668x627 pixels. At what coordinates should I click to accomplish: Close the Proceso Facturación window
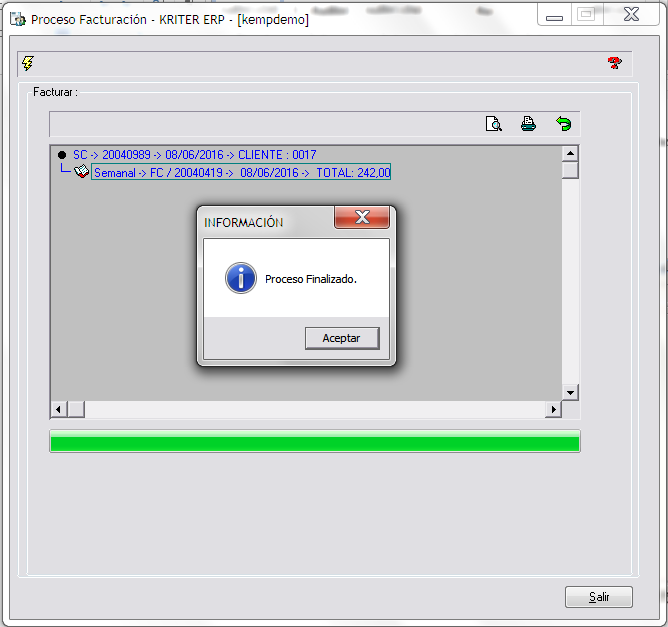pyautogui.click(x=631, y=15)
